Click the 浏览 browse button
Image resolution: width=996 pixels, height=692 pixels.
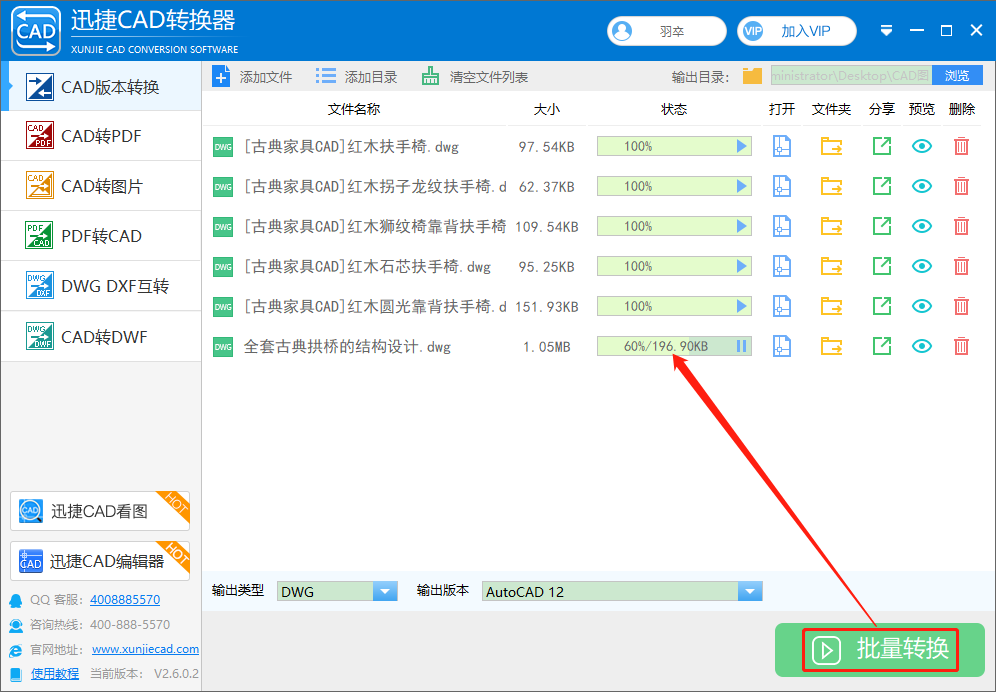pyautogui.click(x=957, y=76)
